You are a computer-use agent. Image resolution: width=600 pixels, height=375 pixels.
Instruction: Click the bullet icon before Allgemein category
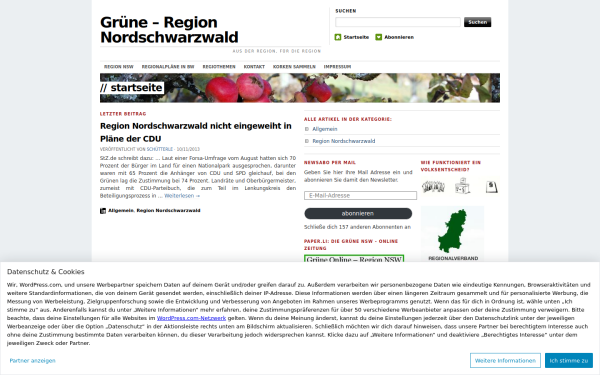click(307, 129)
